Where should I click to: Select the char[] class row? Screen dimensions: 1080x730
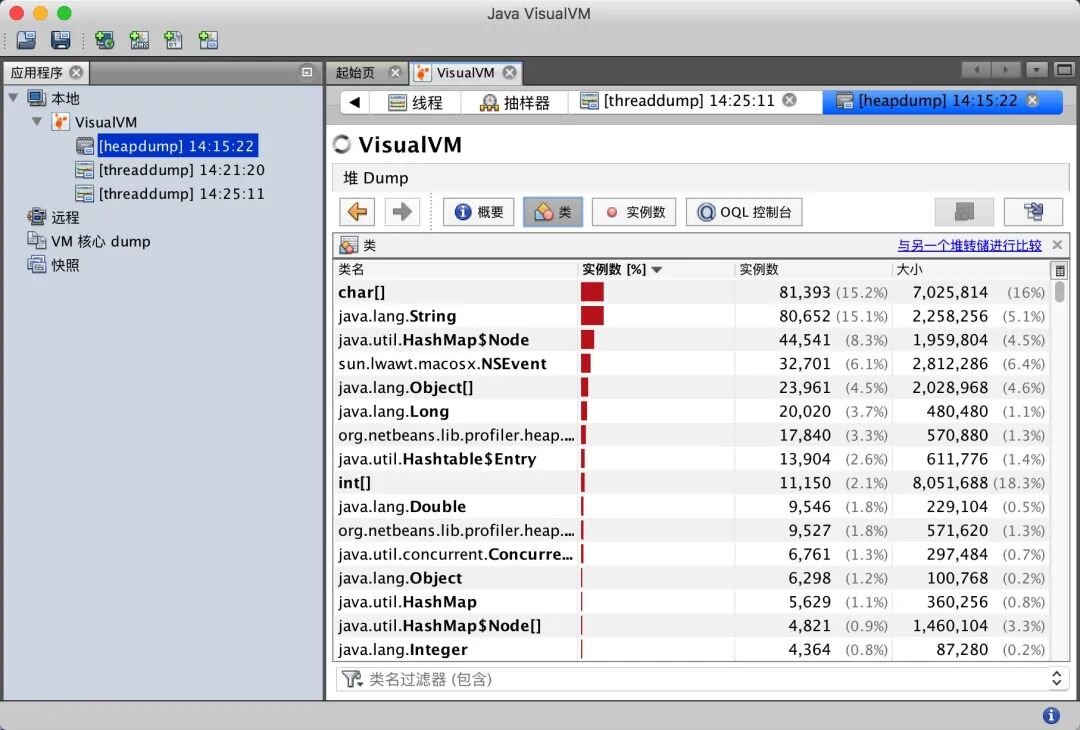(691, 292)
